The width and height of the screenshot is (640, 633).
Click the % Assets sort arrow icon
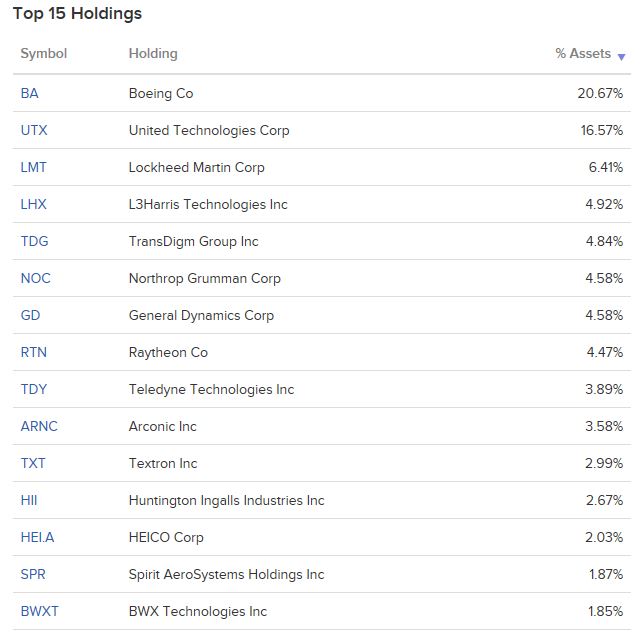(x=621, y=57)
